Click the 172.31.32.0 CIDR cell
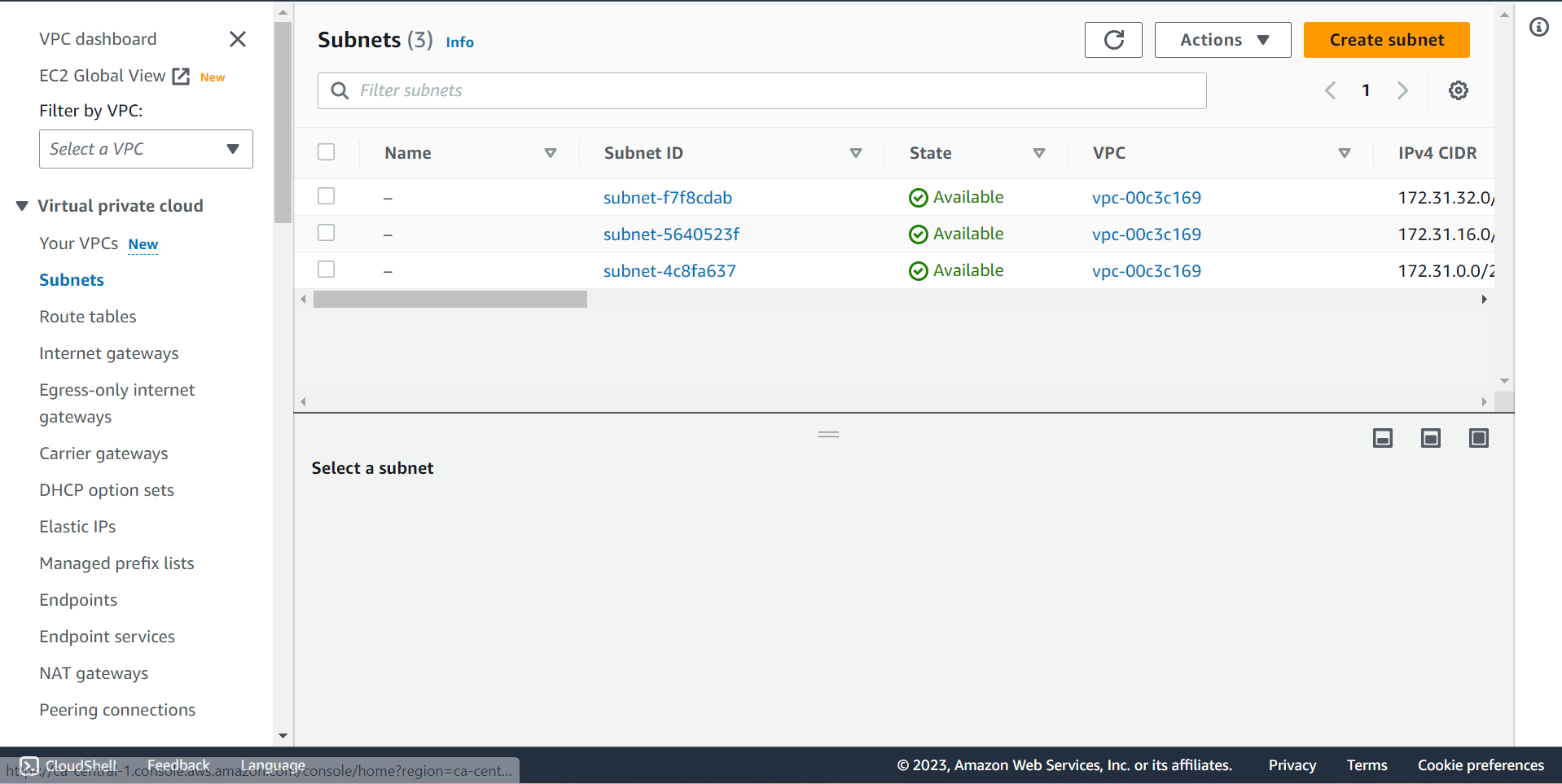Image resolution: width=1562 pixels, height=784 pixels. pos(1446,198)
